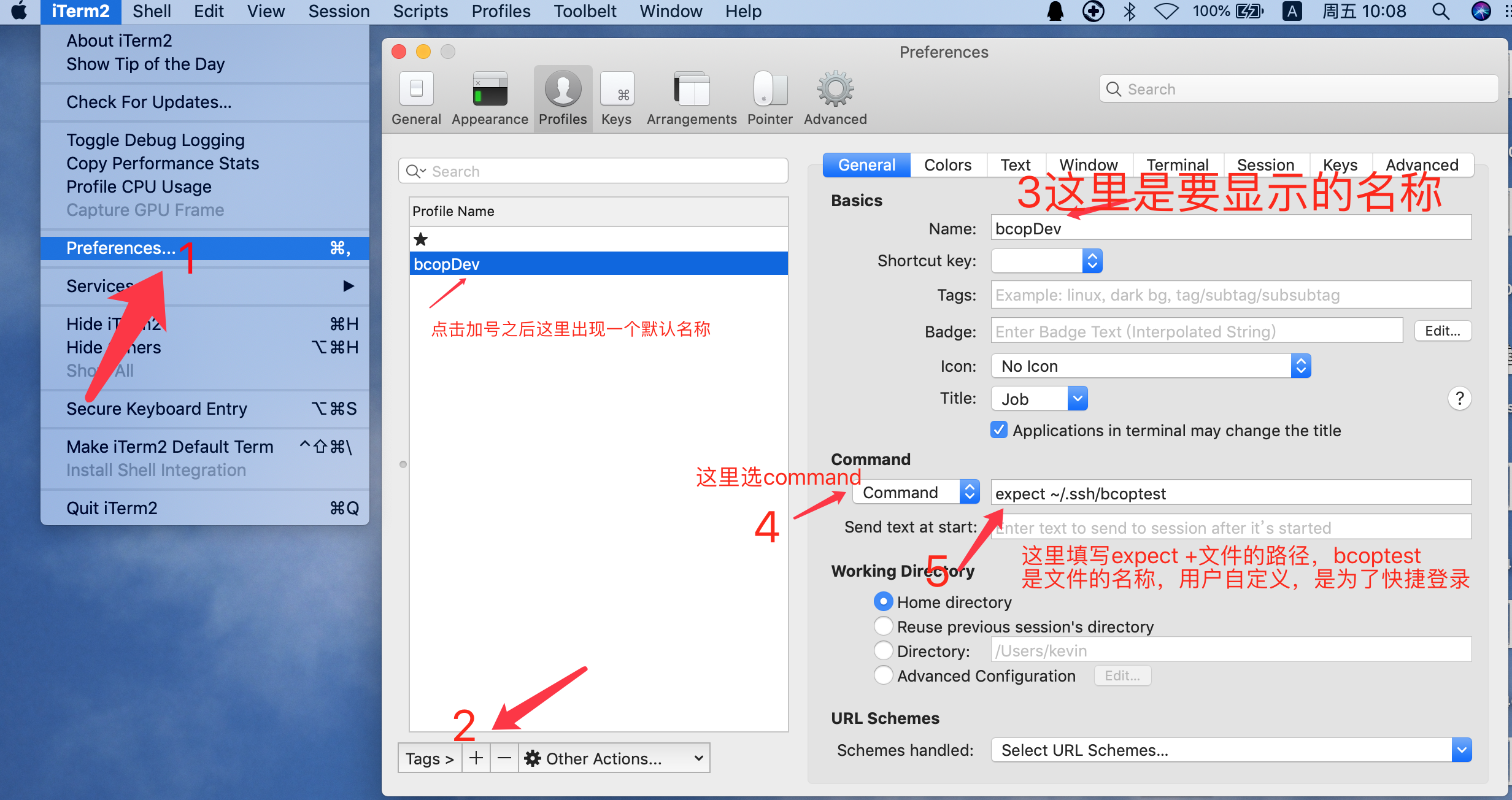
Task: Open the Title dropdown set to Job
Action: tap(1039, 399)
